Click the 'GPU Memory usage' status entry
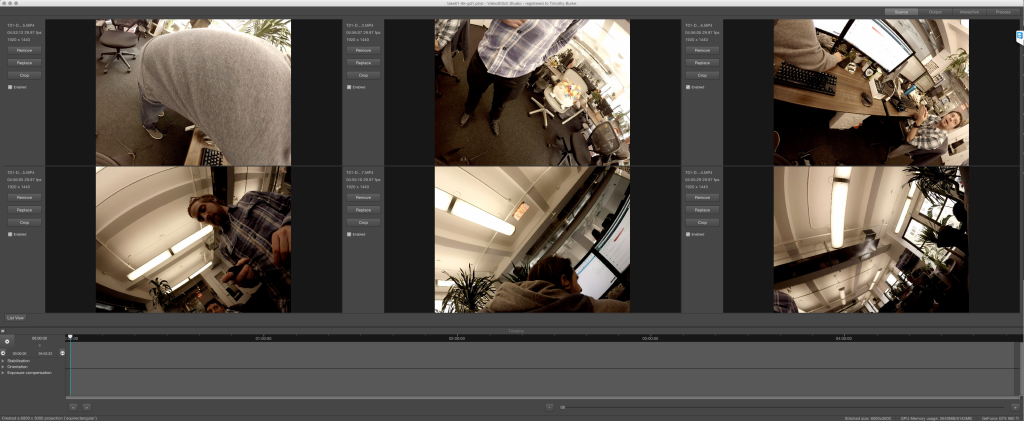This screenshot has width=1024, height=421. click(x=937, y=418)
